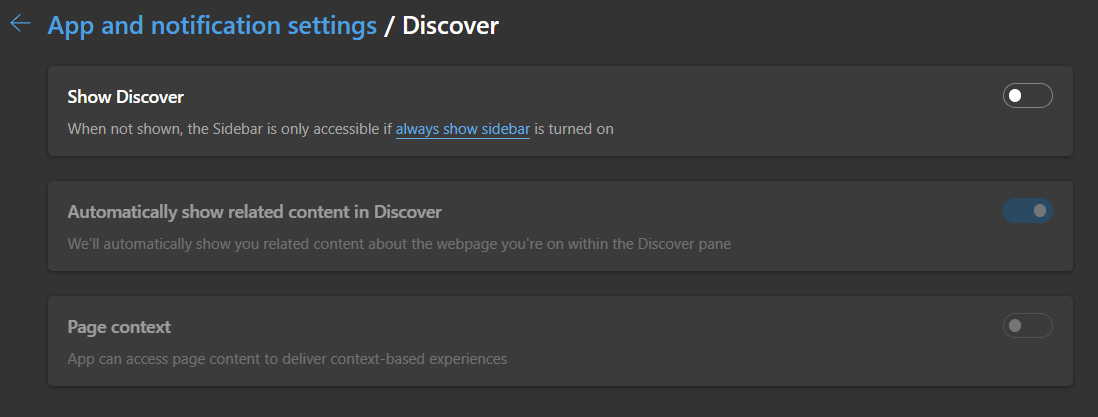This screenshot has width=1098, height=417.
Task: Click the 'is turned on' text after sidebar link
Action: [x=574, y=129]
